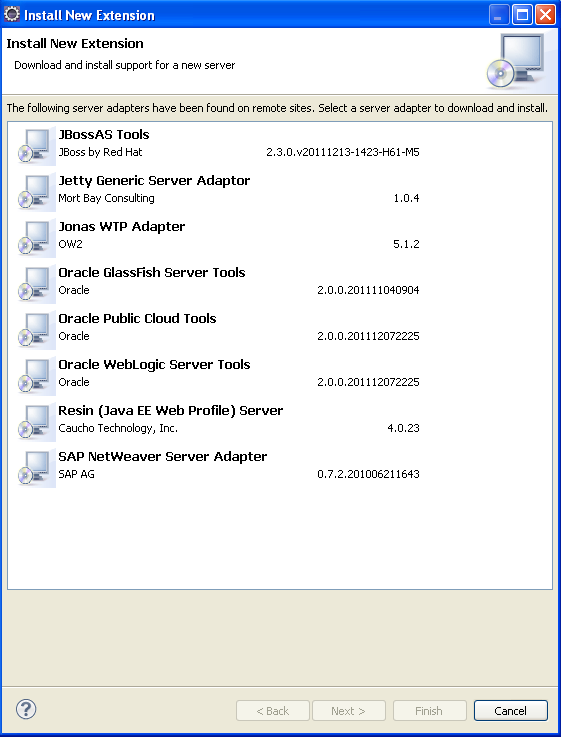Click the Cancel button
The width and height of the screenshot is (561, 737).
(511, 711)
